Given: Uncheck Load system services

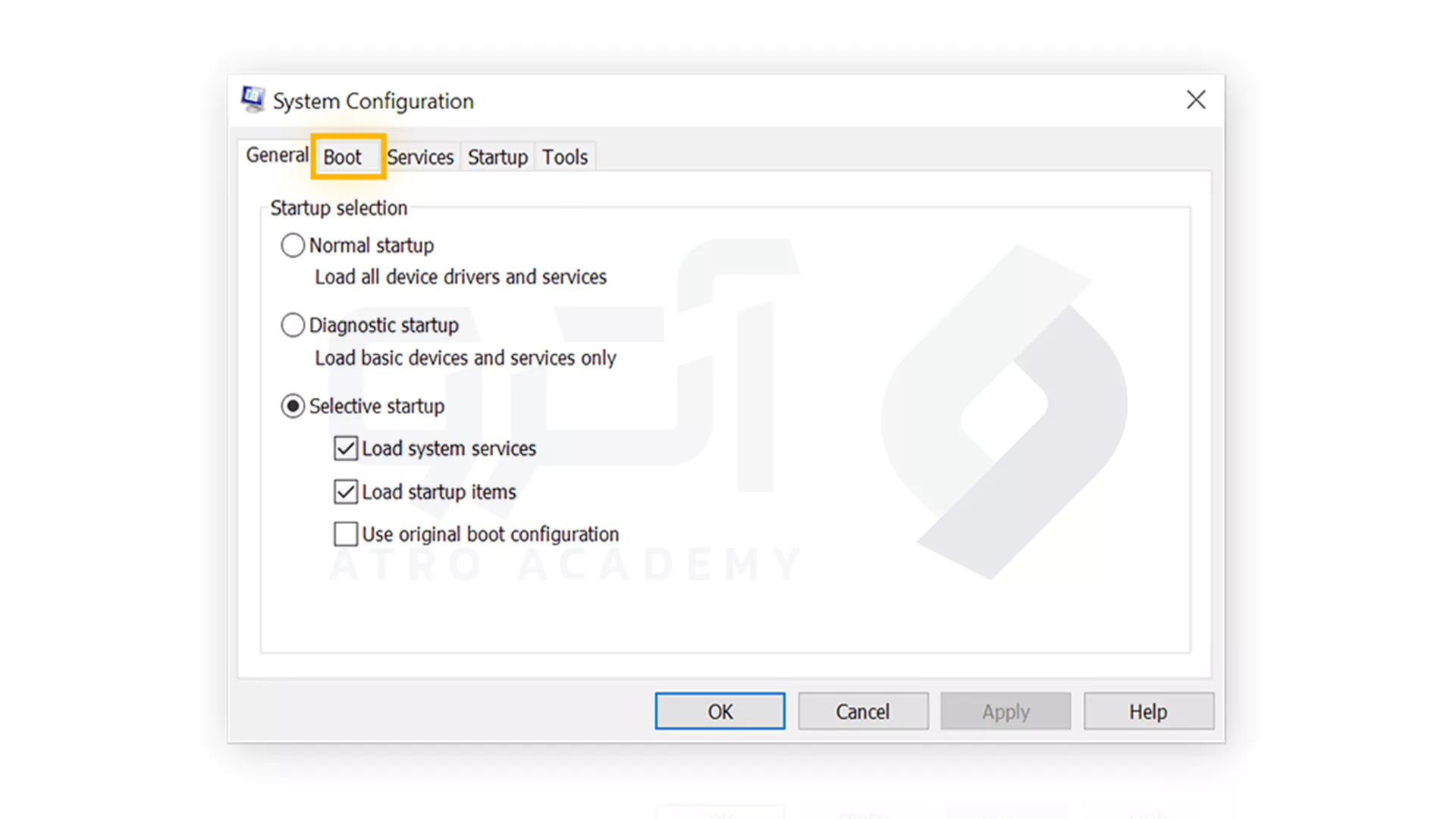Looking at the screenshot, I should click(346, 449).
